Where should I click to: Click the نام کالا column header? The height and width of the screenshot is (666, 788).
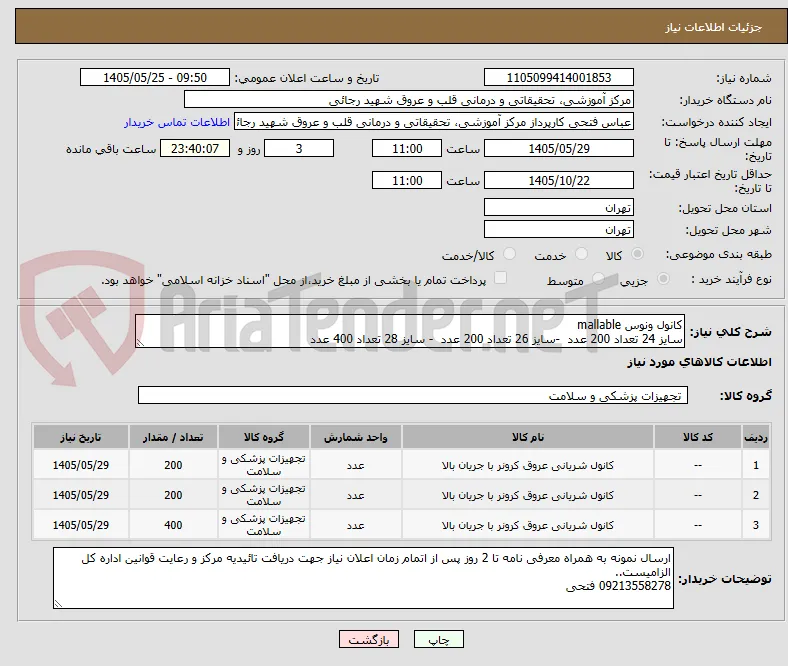coord(528,437)
